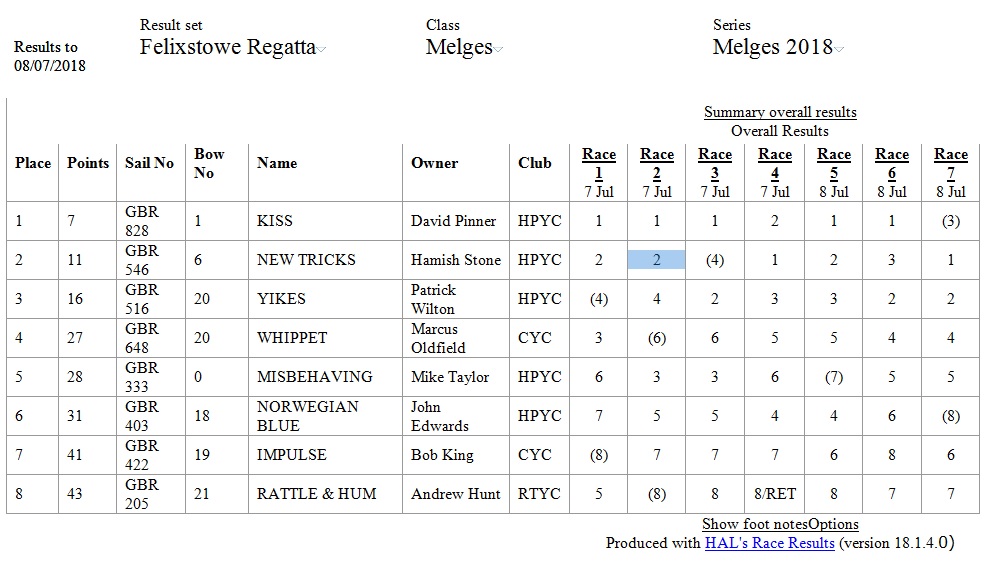This screenshot has height=575, width=991.
Task: Open the Race 2 column header link
Action: coord(657,163)
